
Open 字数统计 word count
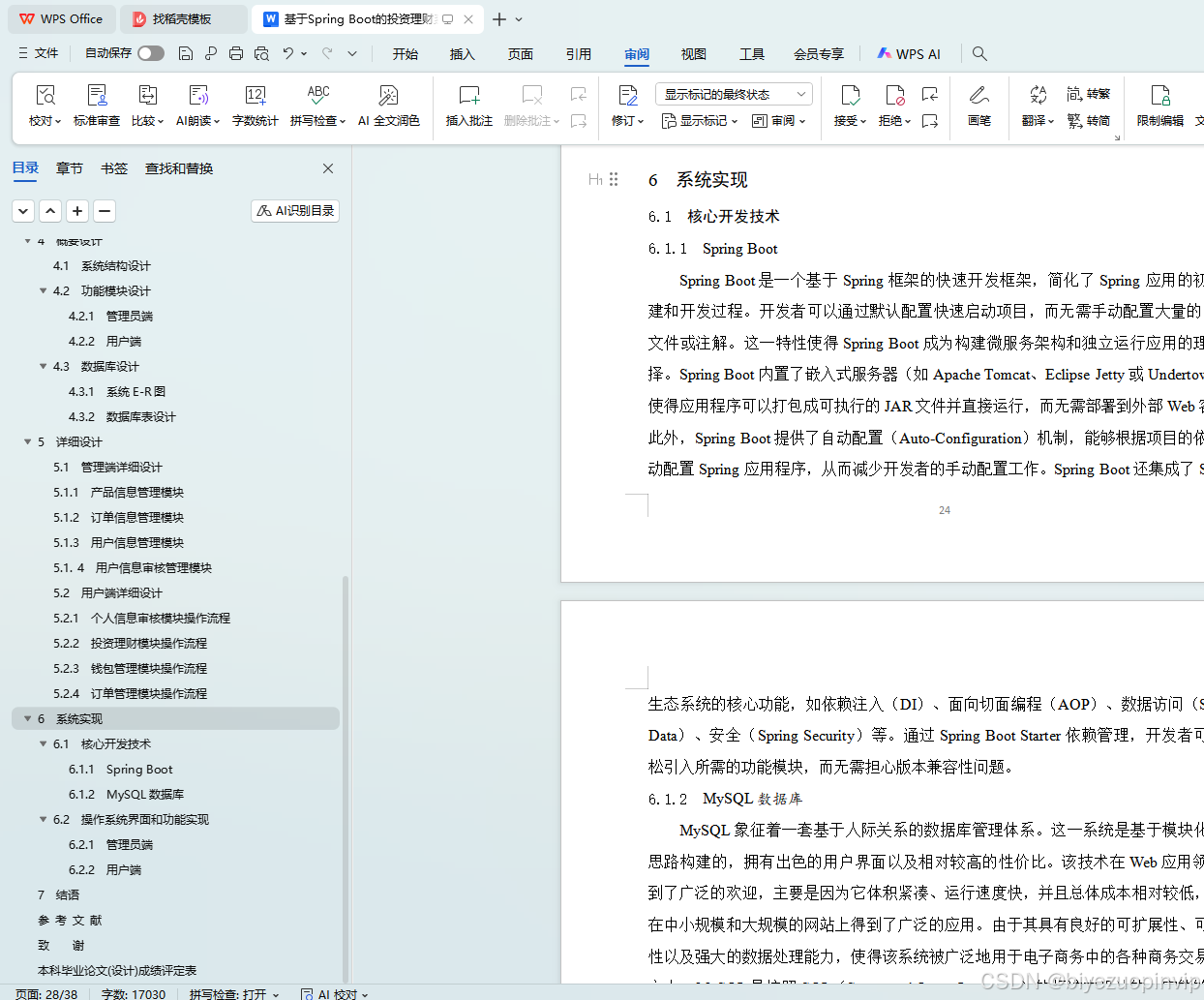point(256,106)
